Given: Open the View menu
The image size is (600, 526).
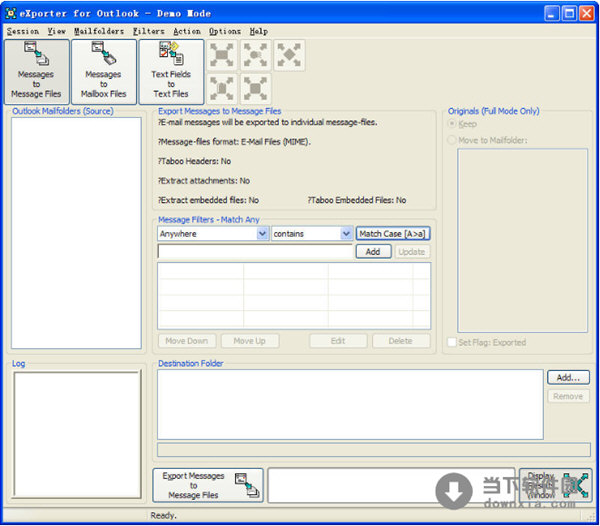Looking at the screenshot, I should pos(57,31).
